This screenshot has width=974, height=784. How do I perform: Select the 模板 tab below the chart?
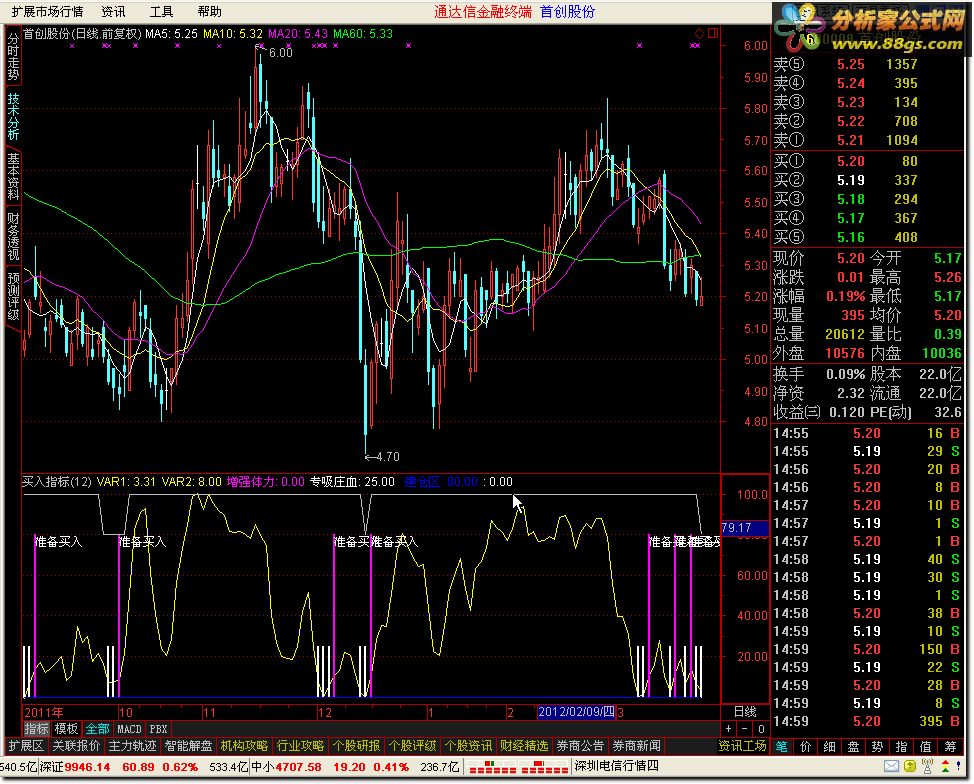[66, 729]
